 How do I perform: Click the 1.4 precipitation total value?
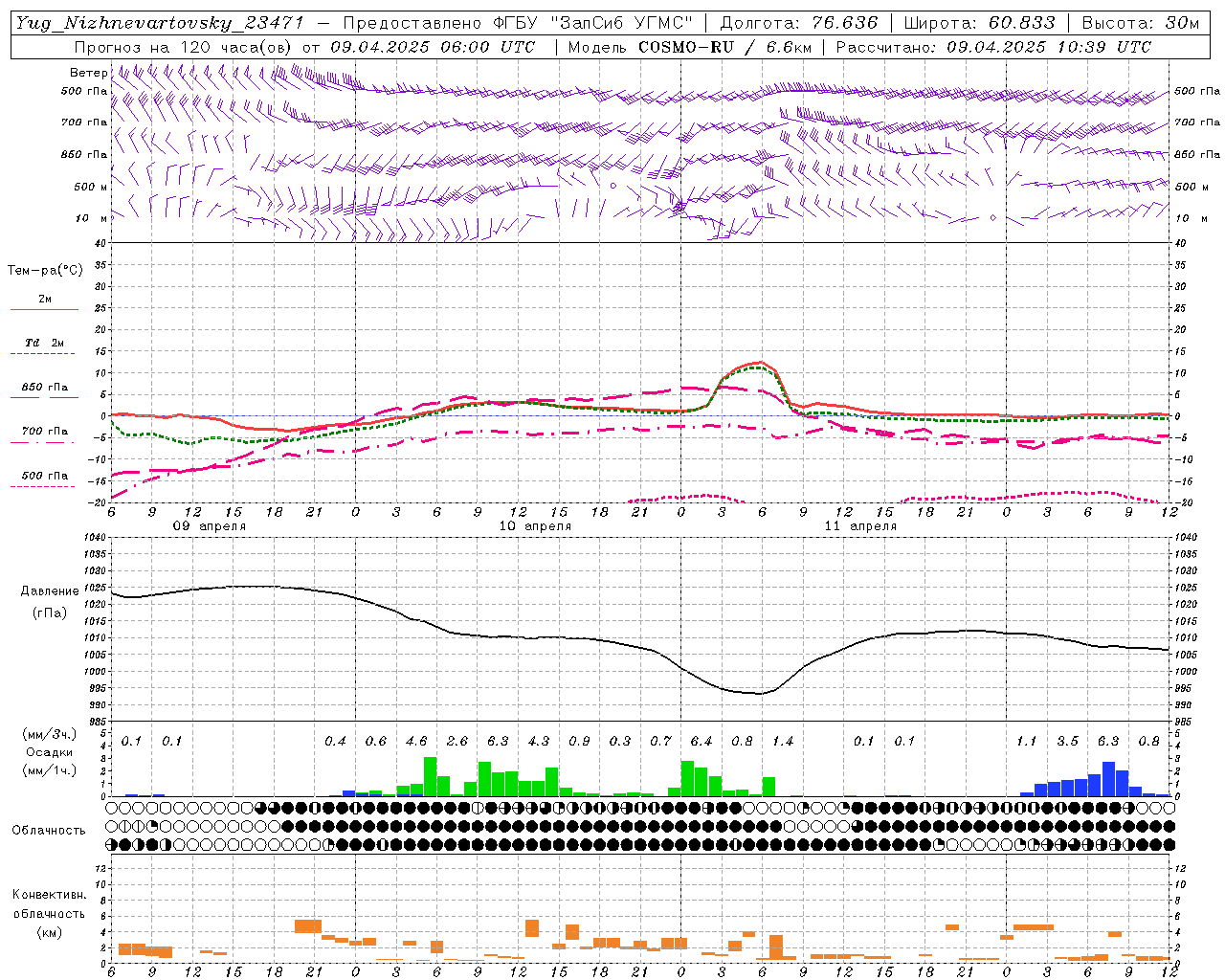tap(783, 742)
